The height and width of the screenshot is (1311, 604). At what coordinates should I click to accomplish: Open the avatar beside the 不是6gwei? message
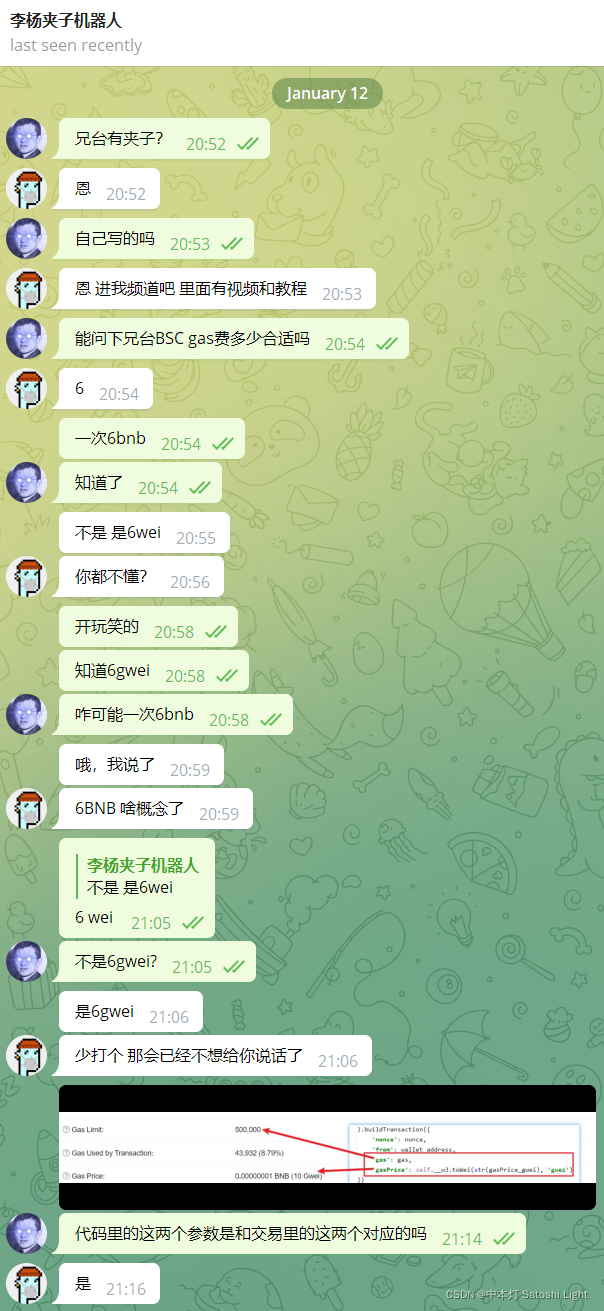[x=27, y=961]
